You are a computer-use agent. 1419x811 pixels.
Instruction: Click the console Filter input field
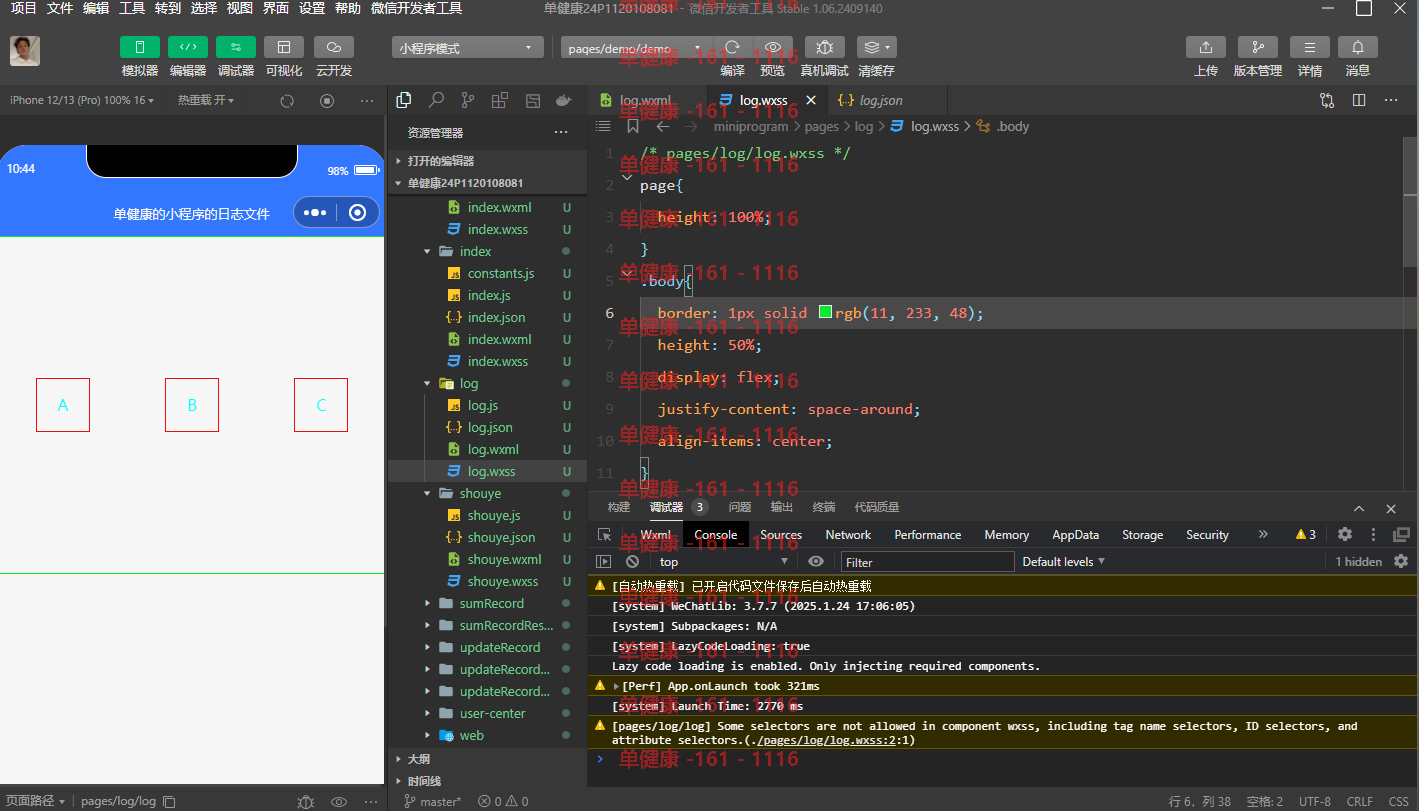[928, 562]
